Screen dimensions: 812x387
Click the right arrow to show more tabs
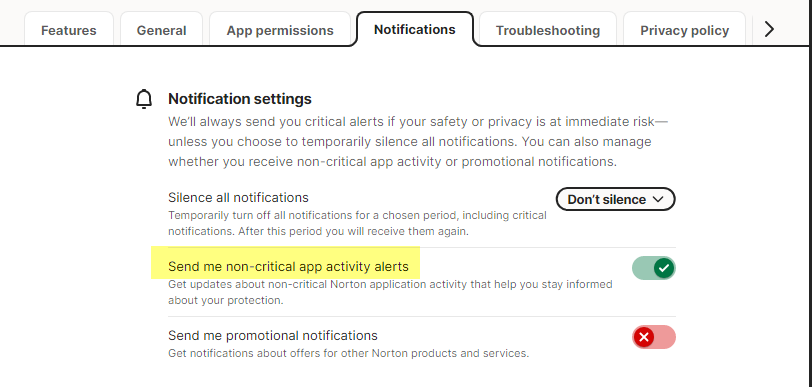769,29
